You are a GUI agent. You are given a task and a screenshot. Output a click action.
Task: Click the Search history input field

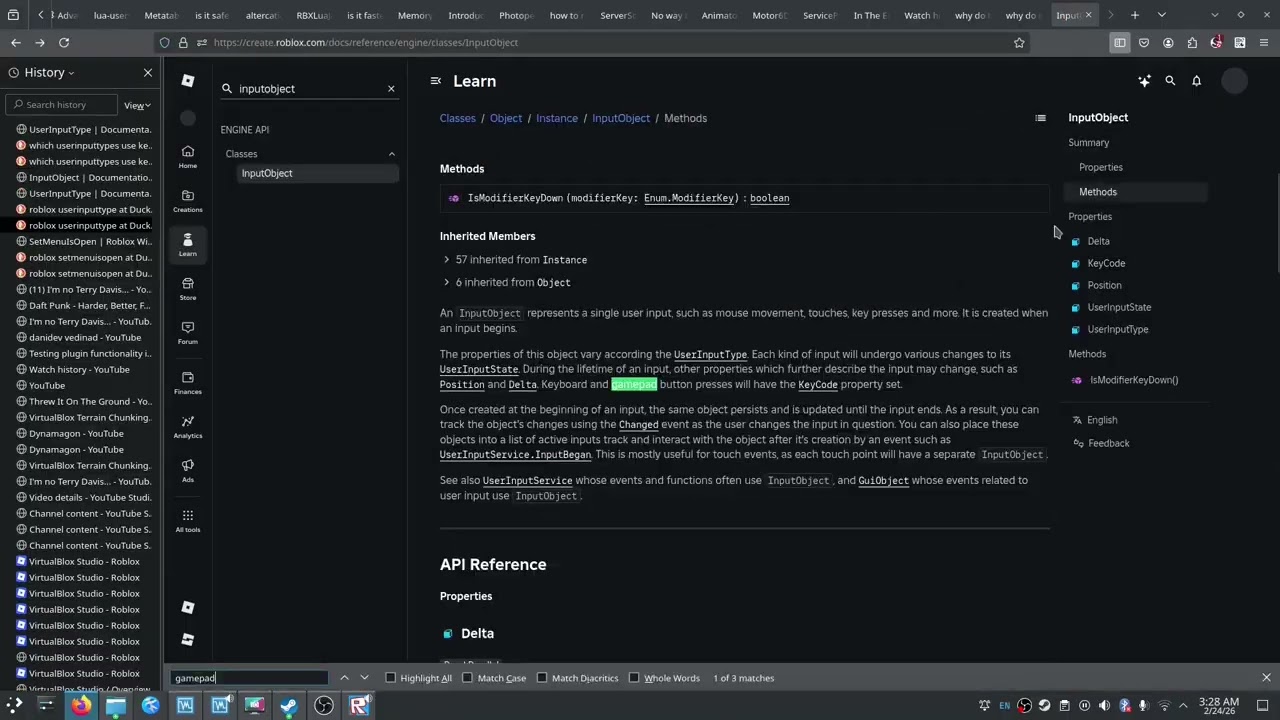[63, 105]
